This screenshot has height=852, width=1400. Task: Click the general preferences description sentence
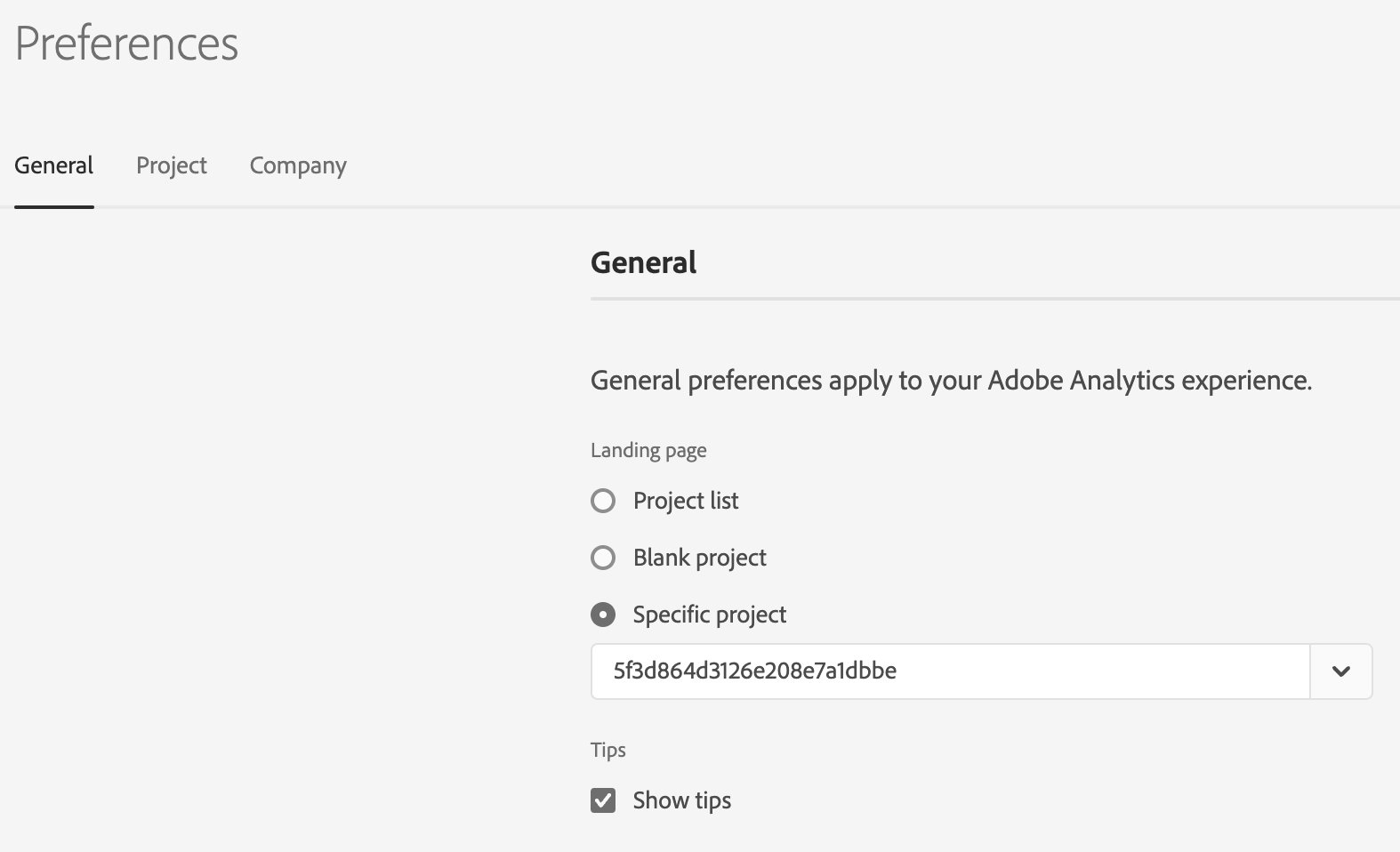click(x=951, y=381)
